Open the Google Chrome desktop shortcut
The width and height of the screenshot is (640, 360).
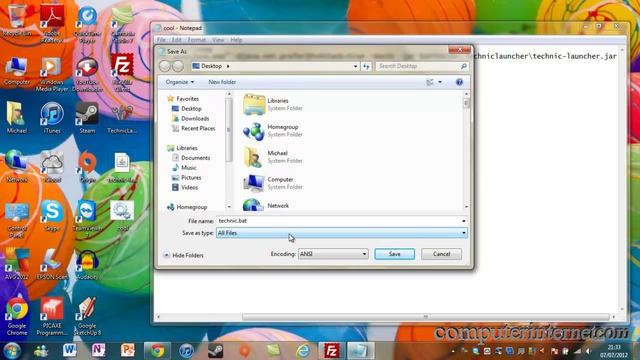tap(17, 317)
